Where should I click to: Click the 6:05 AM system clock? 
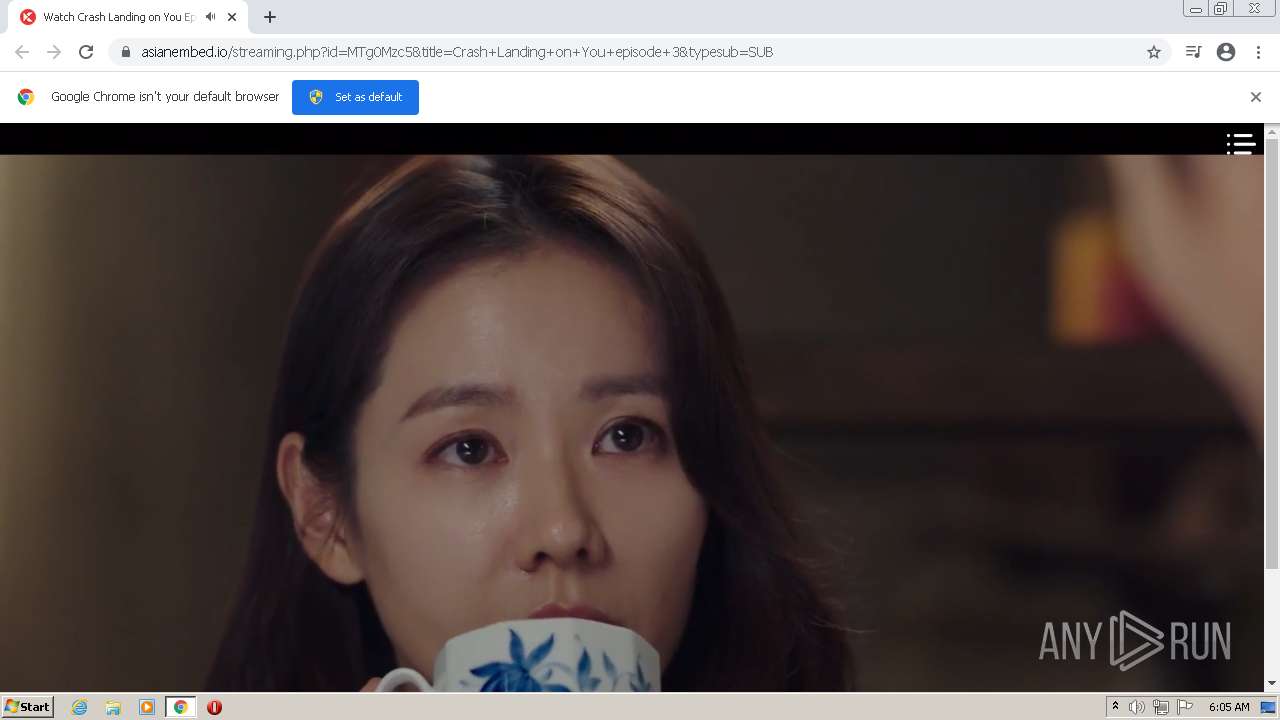pyautogui.click(x=1229, y=707)
